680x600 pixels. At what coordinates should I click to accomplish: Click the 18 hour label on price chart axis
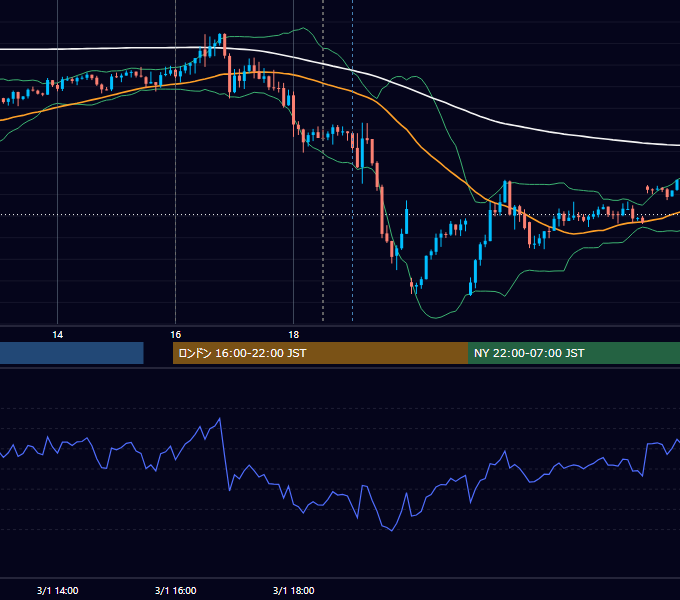[294, 335]
